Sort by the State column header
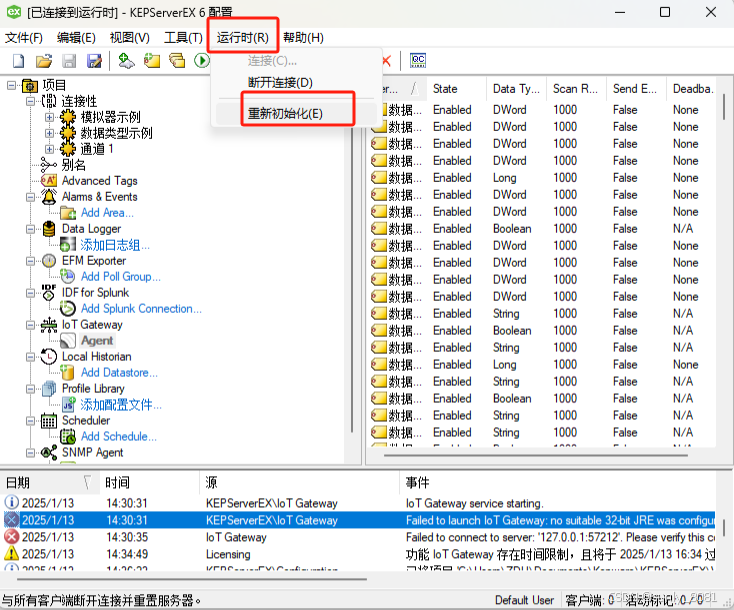The image size is (734, 610). (456, 88)
